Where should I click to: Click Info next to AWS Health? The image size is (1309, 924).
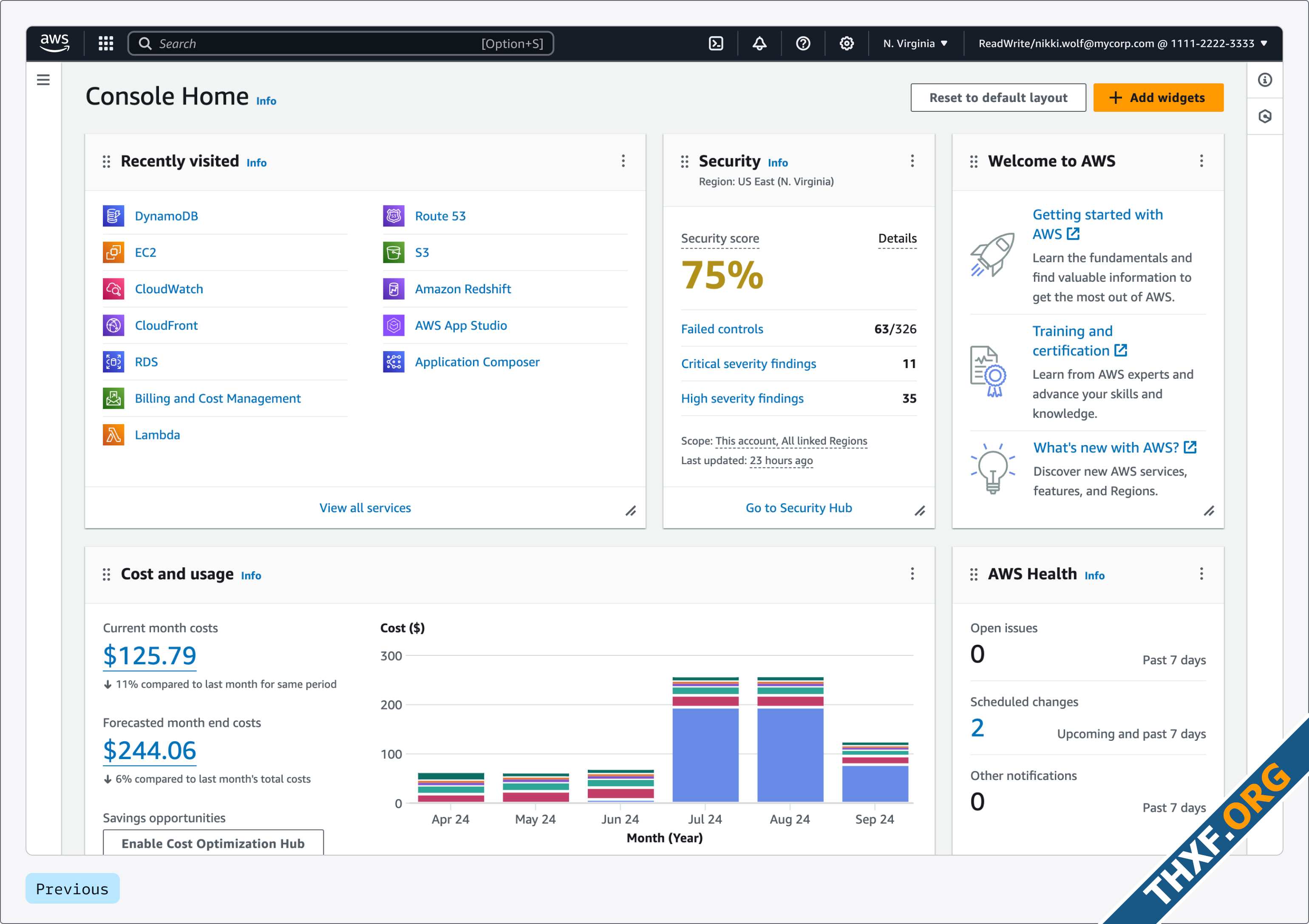click(x=1094, y=576)
